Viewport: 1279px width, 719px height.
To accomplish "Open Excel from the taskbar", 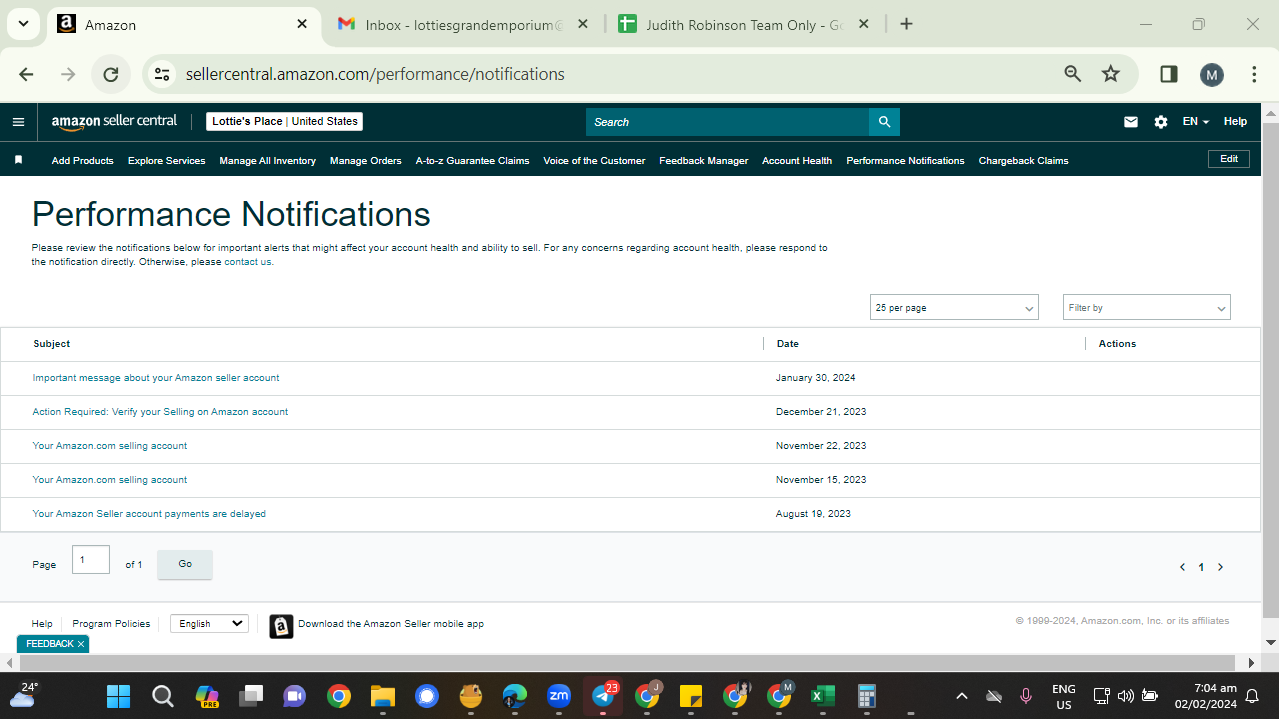I will click(x=822, y=695).
